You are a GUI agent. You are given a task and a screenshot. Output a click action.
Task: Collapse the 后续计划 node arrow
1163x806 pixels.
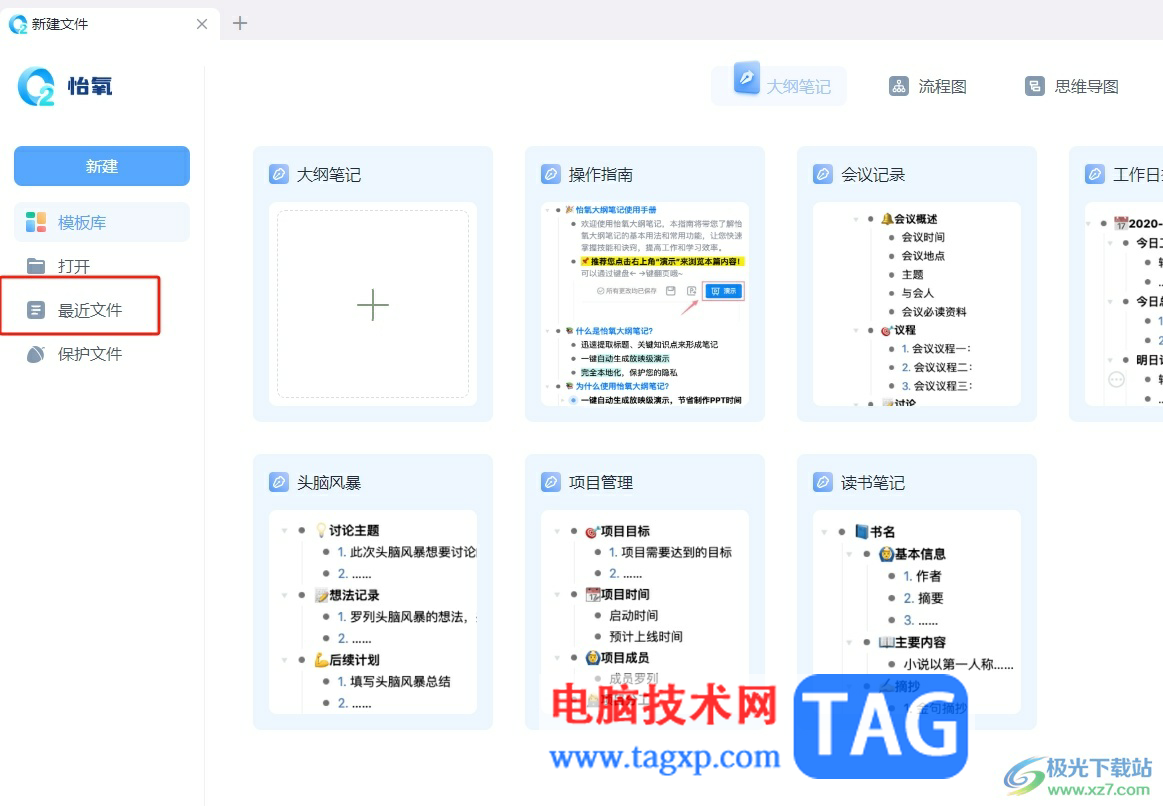click(x=285, y=660)
